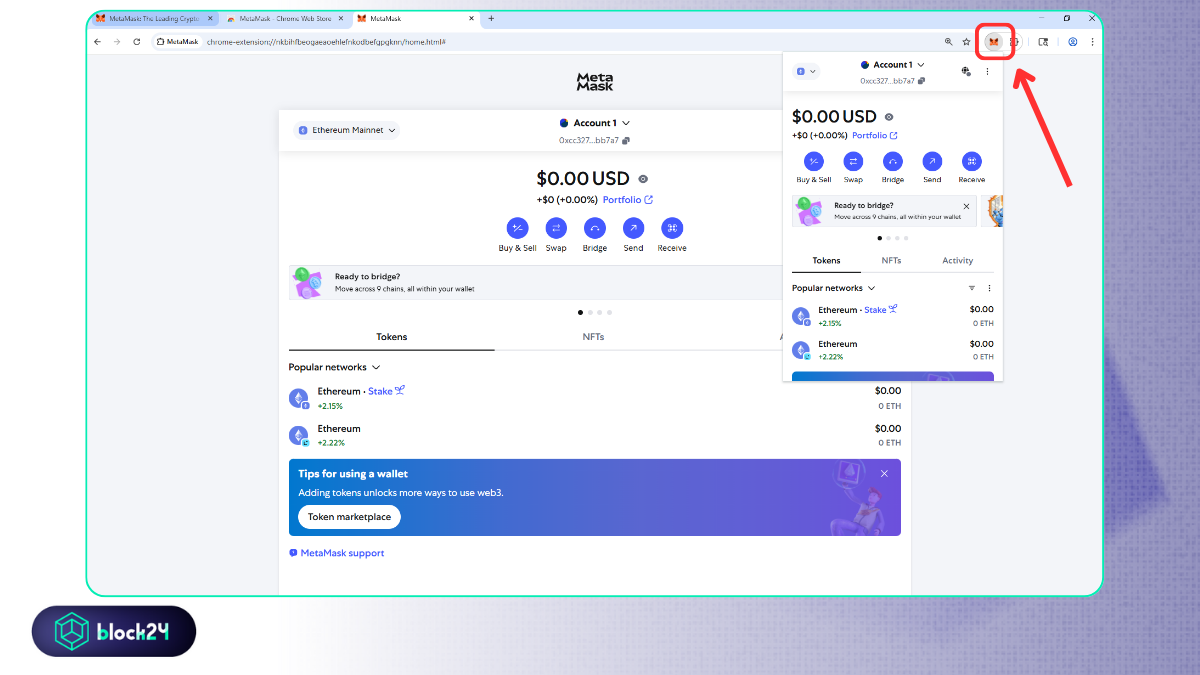Click token filter icon in popup

point(972,288)
